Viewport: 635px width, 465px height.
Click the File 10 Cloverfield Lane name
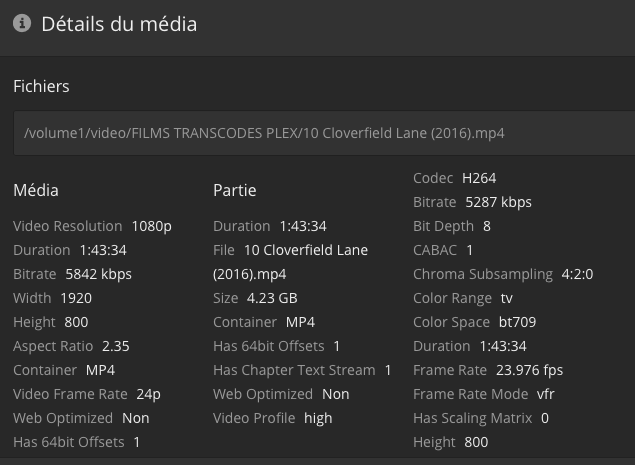[x=304, y=250]
